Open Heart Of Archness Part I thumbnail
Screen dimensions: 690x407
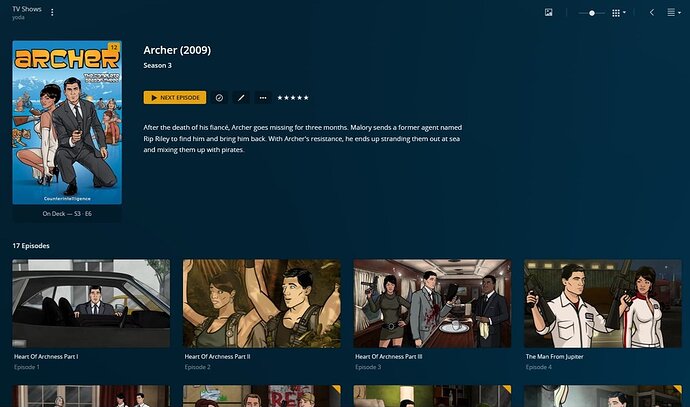tap(91, 304)
